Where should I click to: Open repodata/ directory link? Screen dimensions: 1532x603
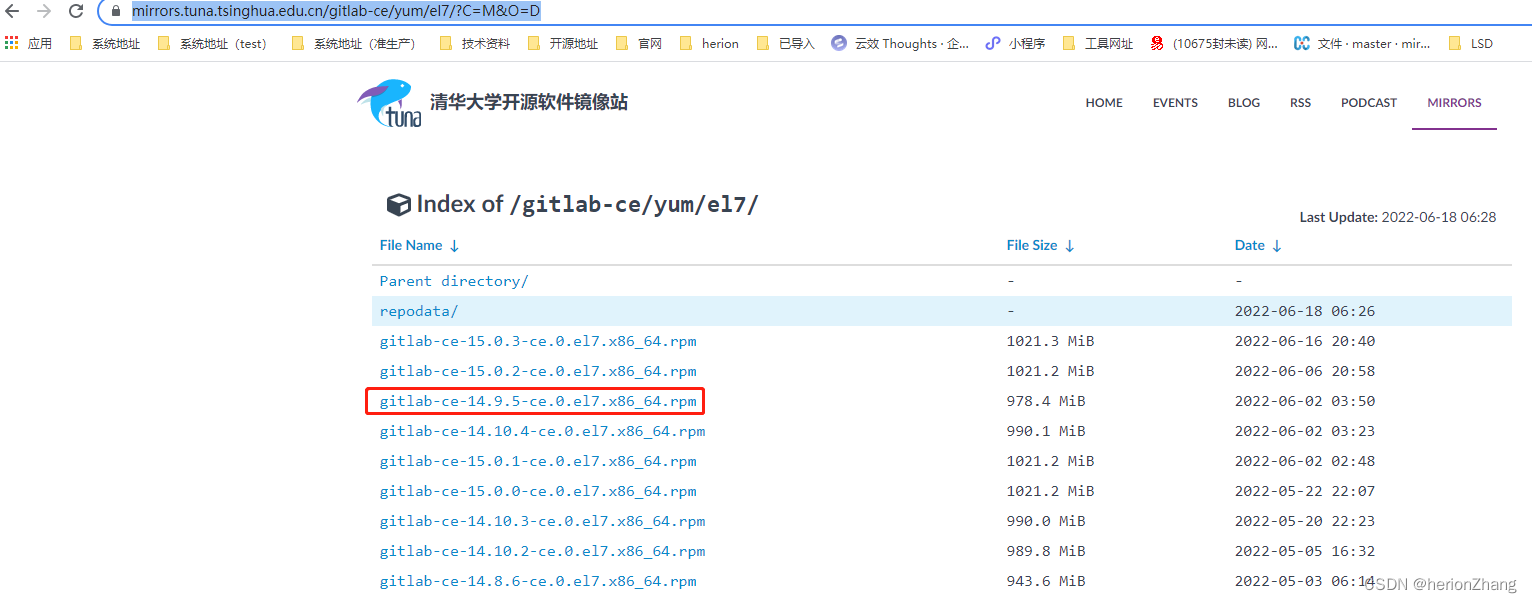click(x=419, y=311)
